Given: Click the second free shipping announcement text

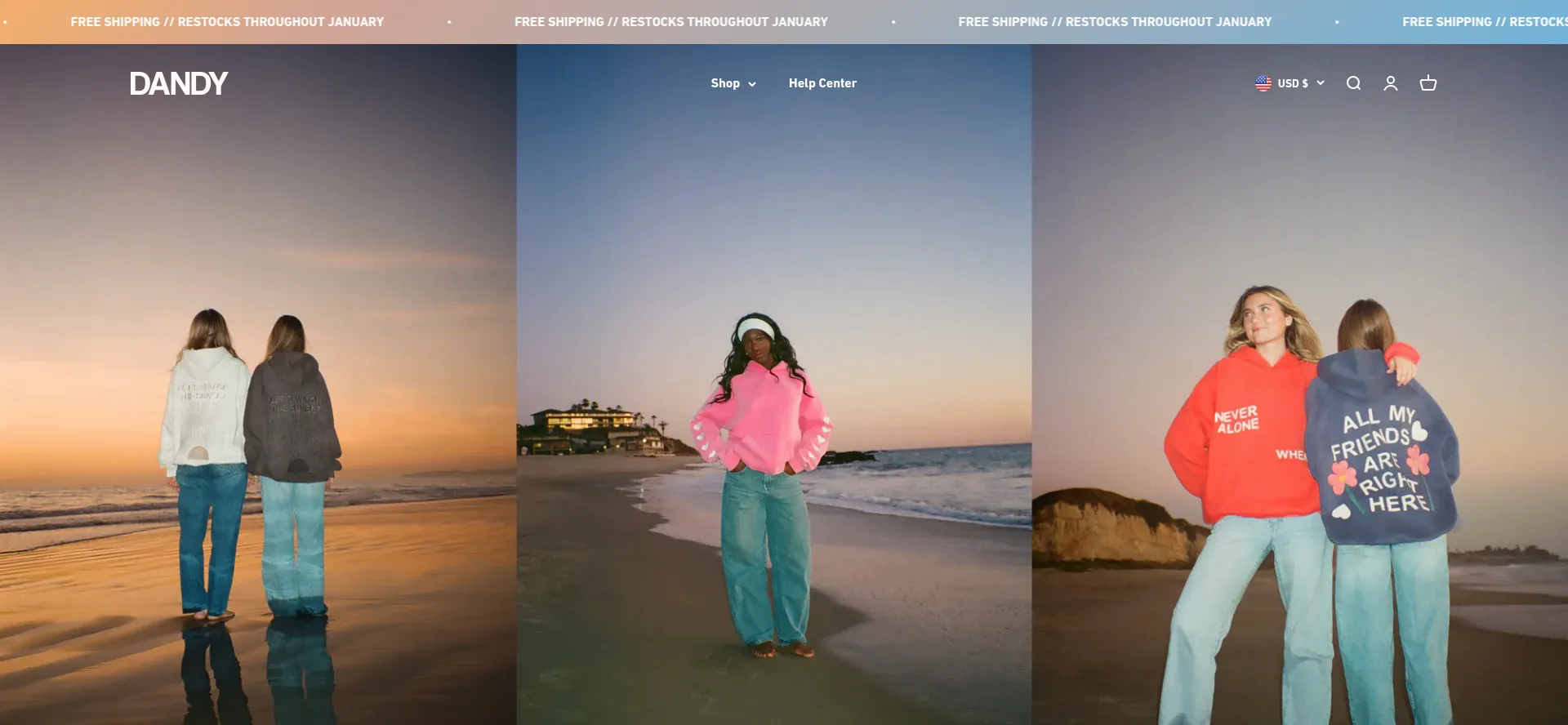Looking at the screenshot, I should tap(671, 22).
